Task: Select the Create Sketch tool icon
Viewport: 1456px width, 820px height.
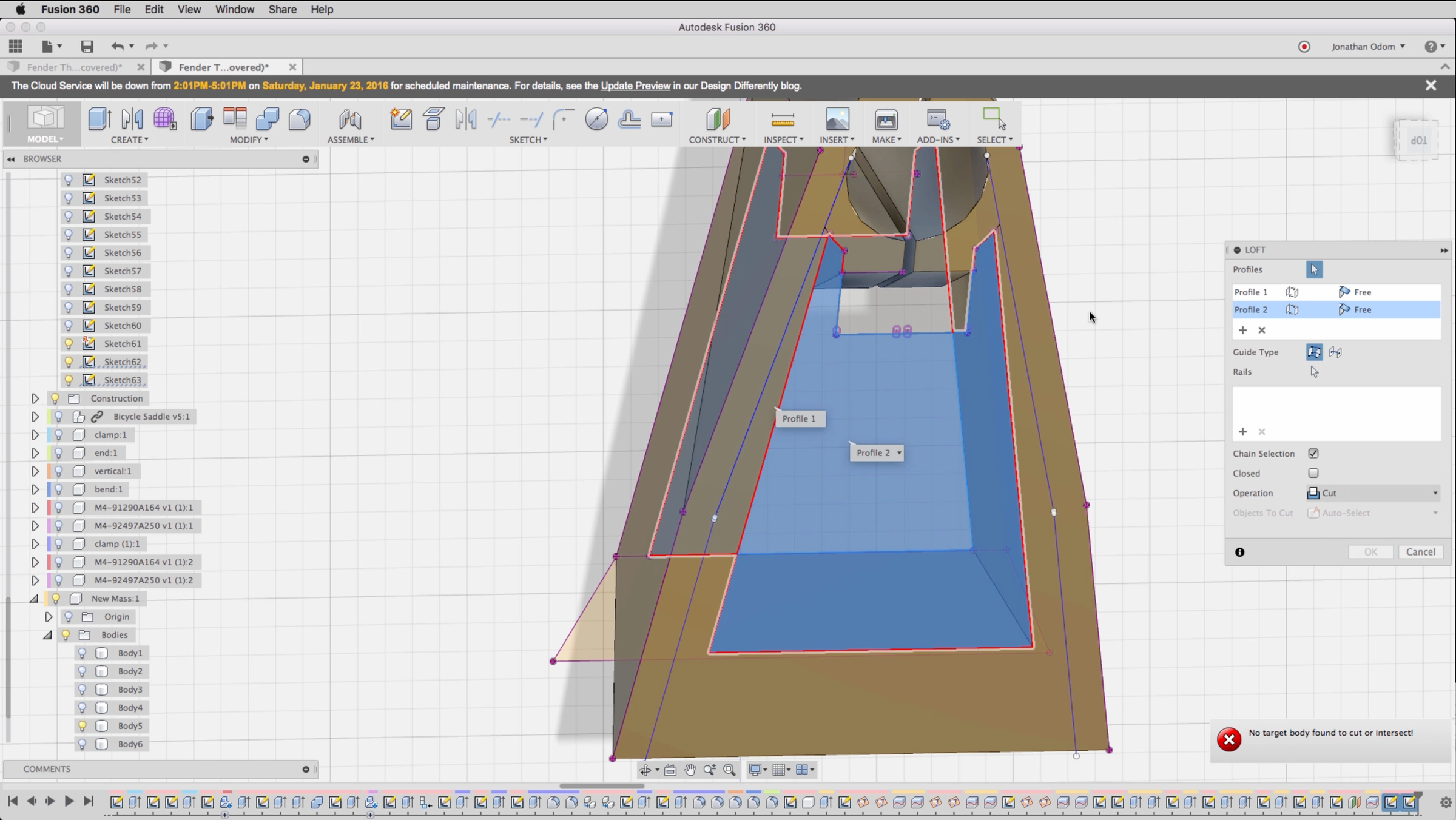Action: point(401,119)
